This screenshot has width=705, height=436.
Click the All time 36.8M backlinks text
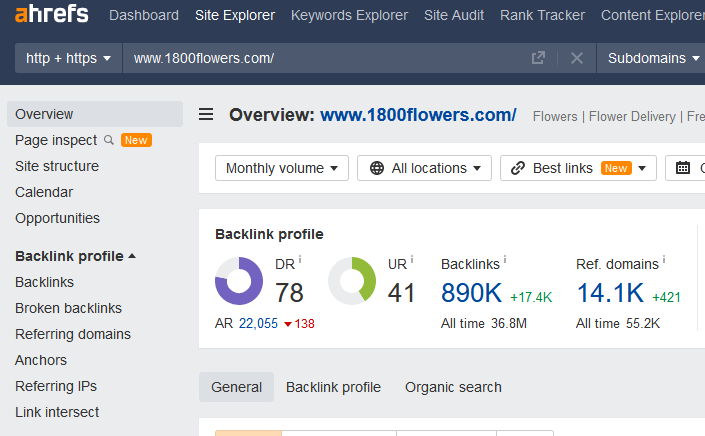click(484, 324)
